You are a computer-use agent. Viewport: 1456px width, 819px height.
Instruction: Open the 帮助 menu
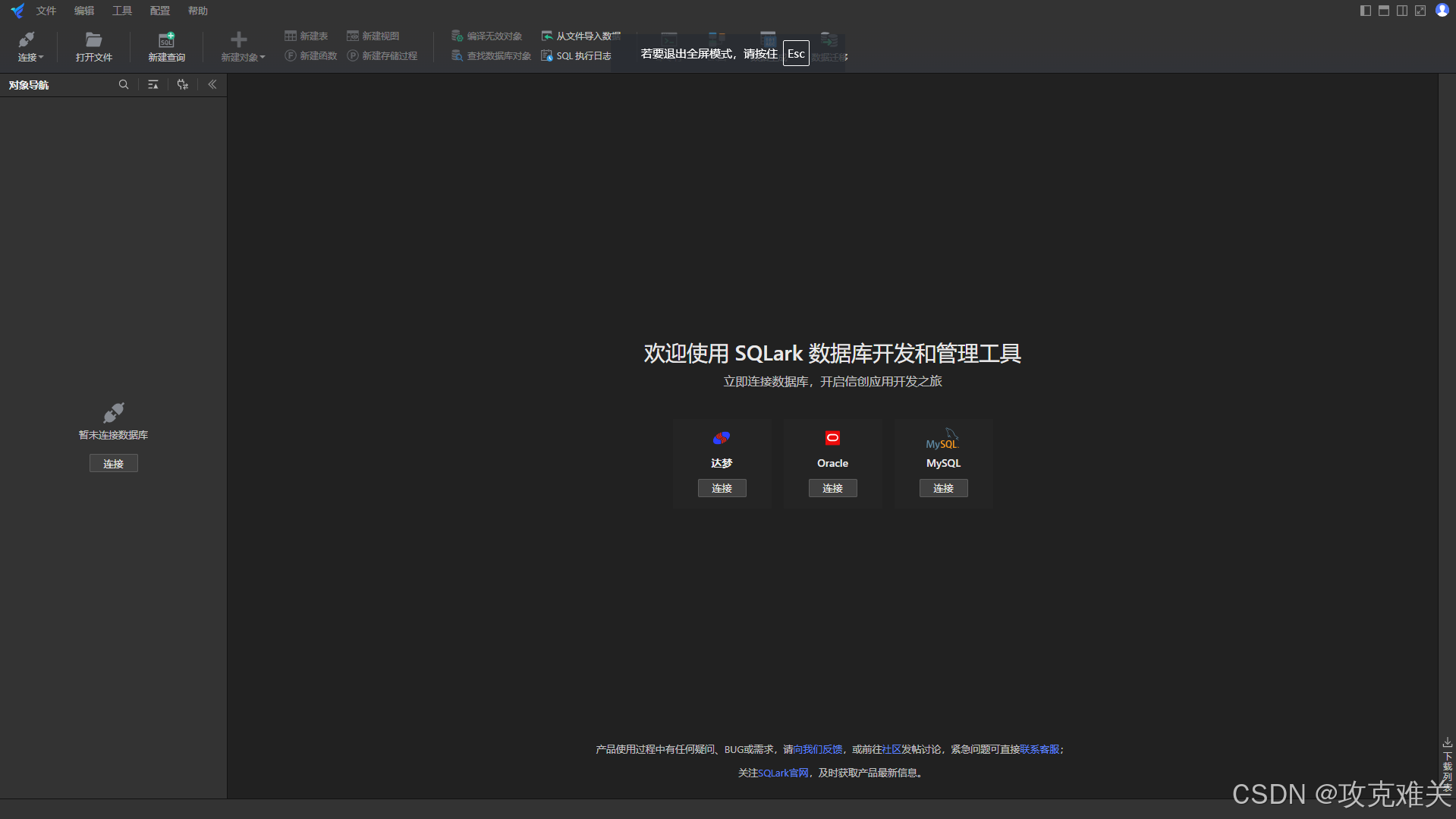coord(198,11)
